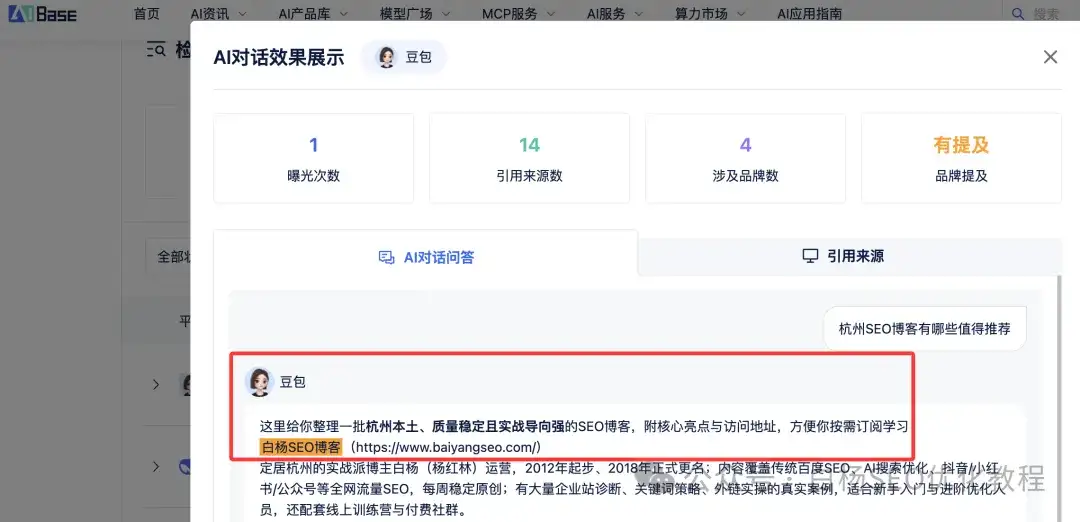Select the 曝光次数 stat card

pyautogui.click(x=313, y=158)
